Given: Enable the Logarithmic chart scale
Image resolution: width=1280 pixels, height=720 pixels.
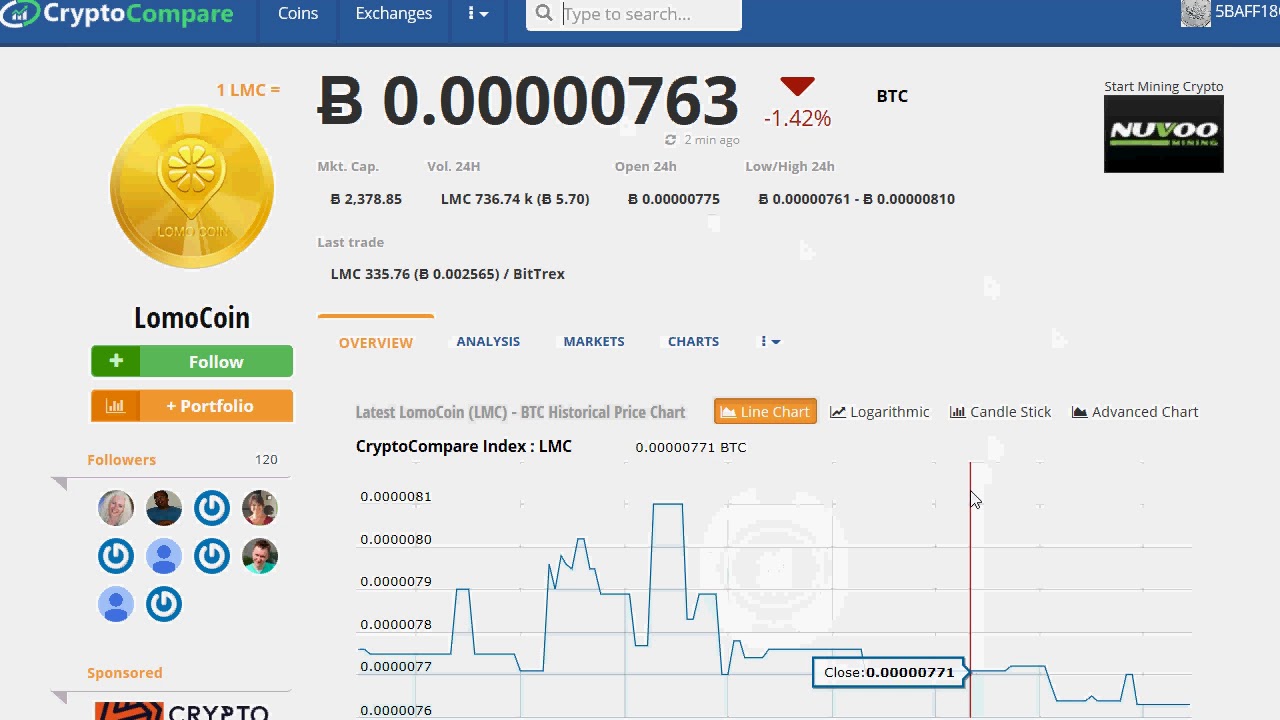Looking at the screenshot, I should tap(880, 412).
